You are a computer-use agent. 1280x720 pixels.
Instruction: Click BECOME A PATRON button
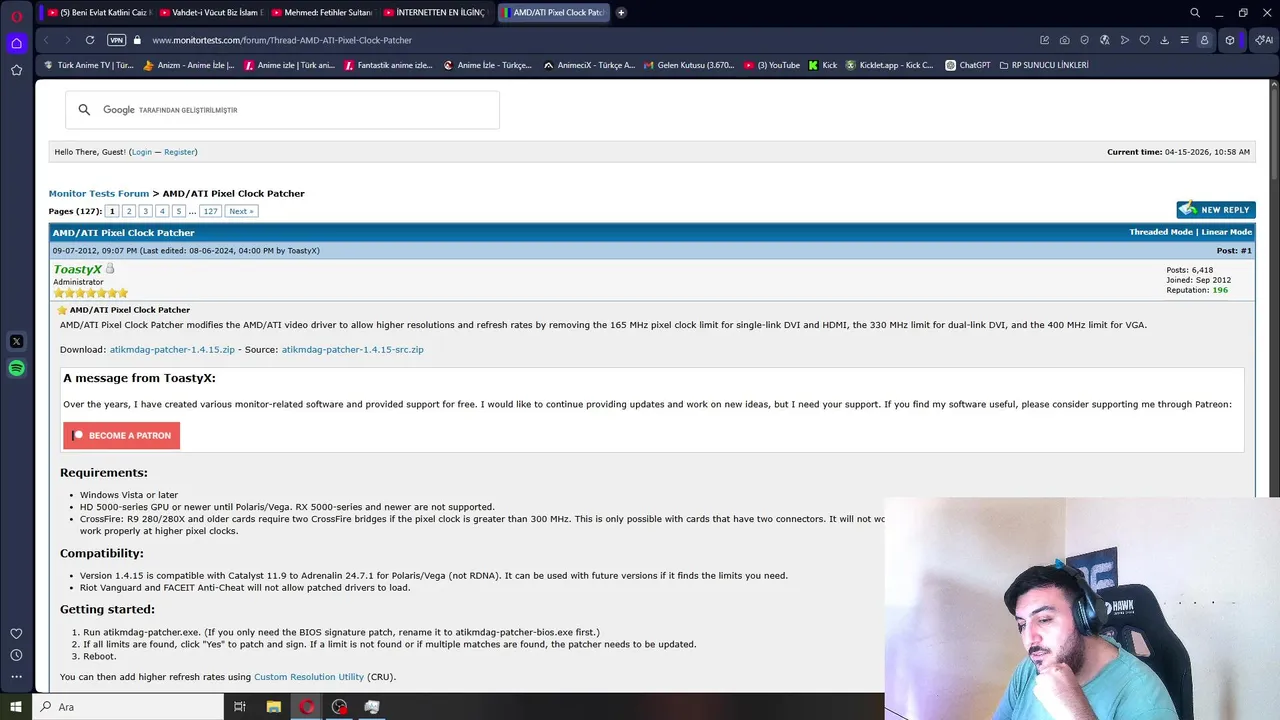(x=121, y=435)
